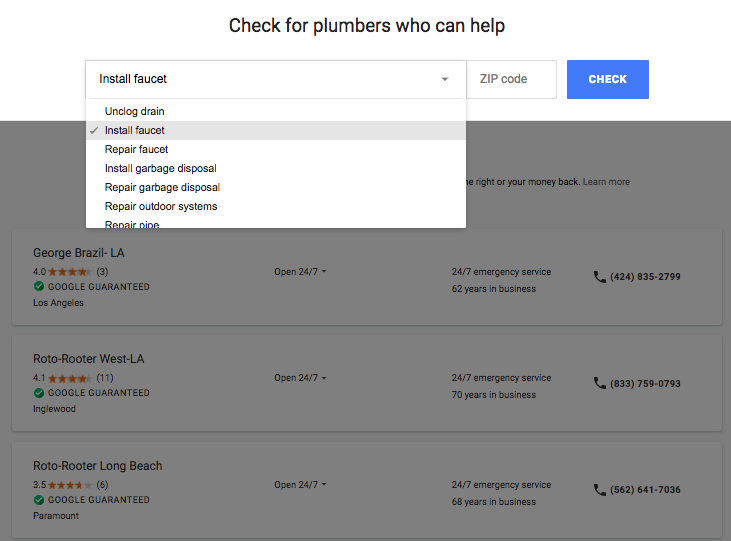Focus the ZIP code input field

coord(511,79)
